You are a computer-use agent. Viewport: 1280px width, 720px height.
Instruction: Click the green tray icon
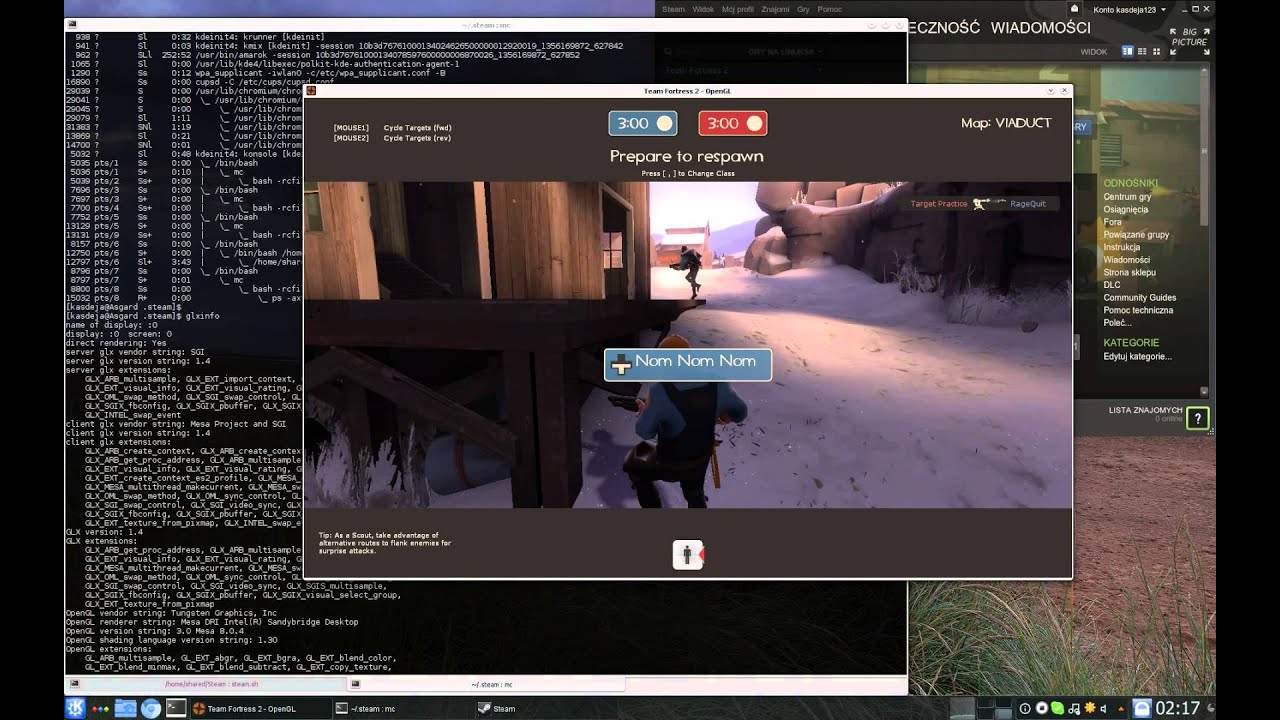click(1058, 708)
